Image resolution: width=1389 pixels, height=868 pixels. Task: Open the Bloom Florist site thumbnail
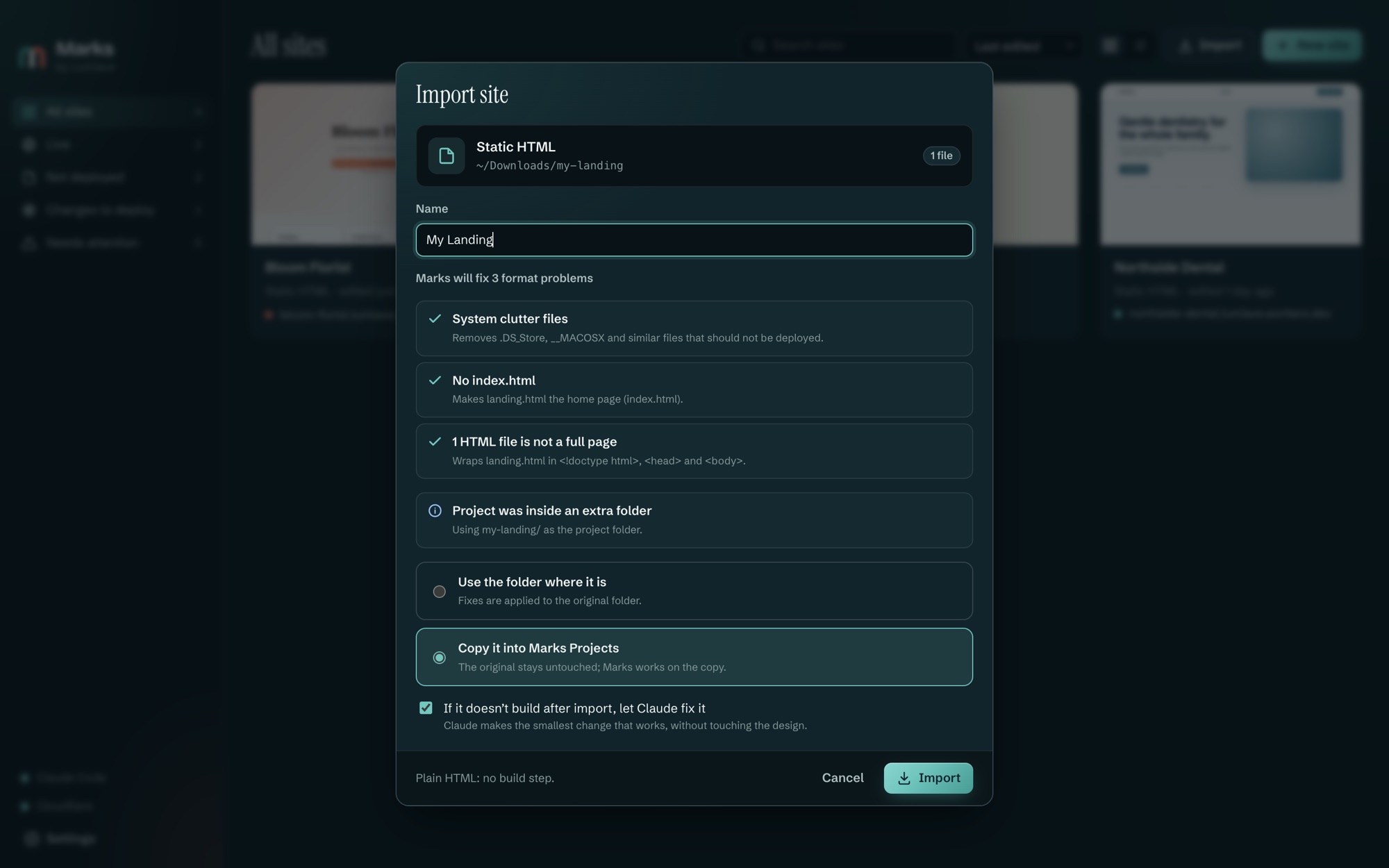pyautogui.click(x=324, y=165)
